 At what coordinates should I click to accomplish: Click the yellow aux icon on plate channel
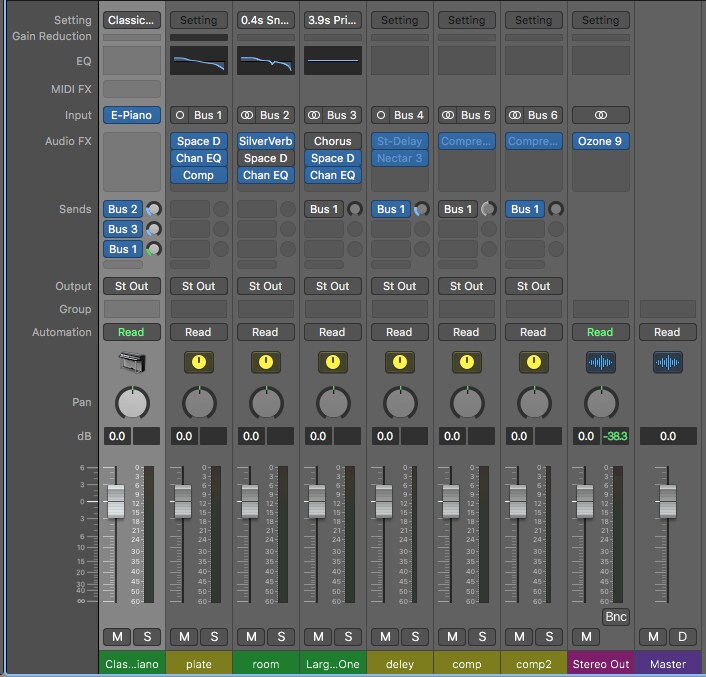coord(199,362)
